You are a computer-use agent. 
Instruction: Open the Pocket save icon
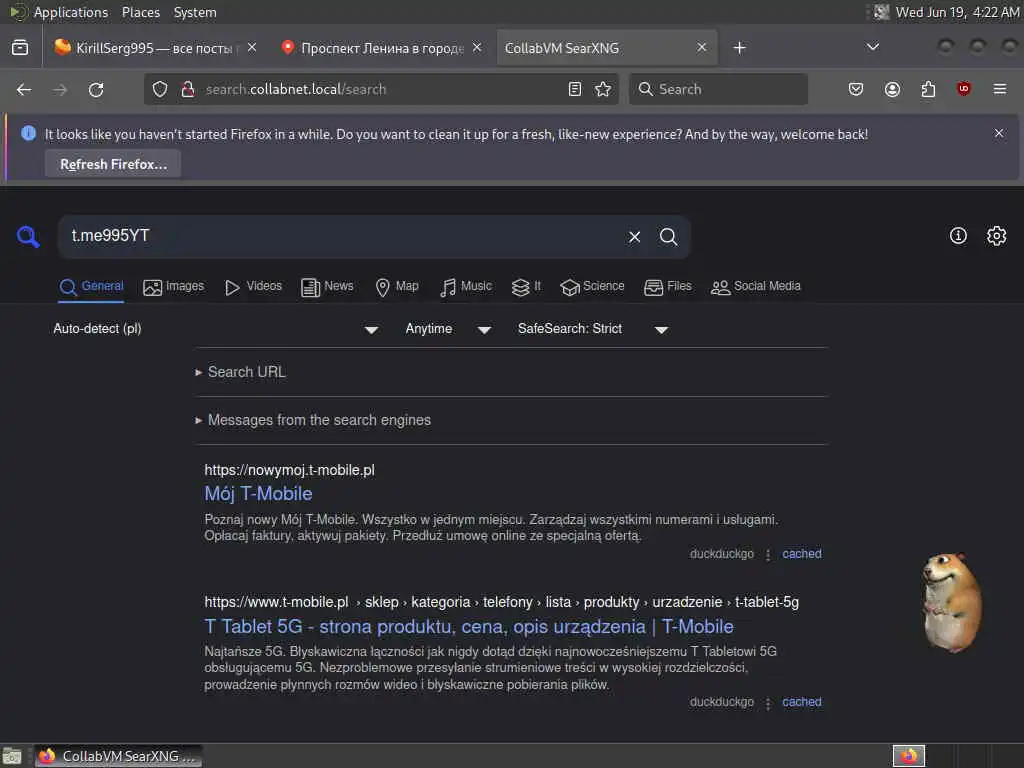(856, 89)
